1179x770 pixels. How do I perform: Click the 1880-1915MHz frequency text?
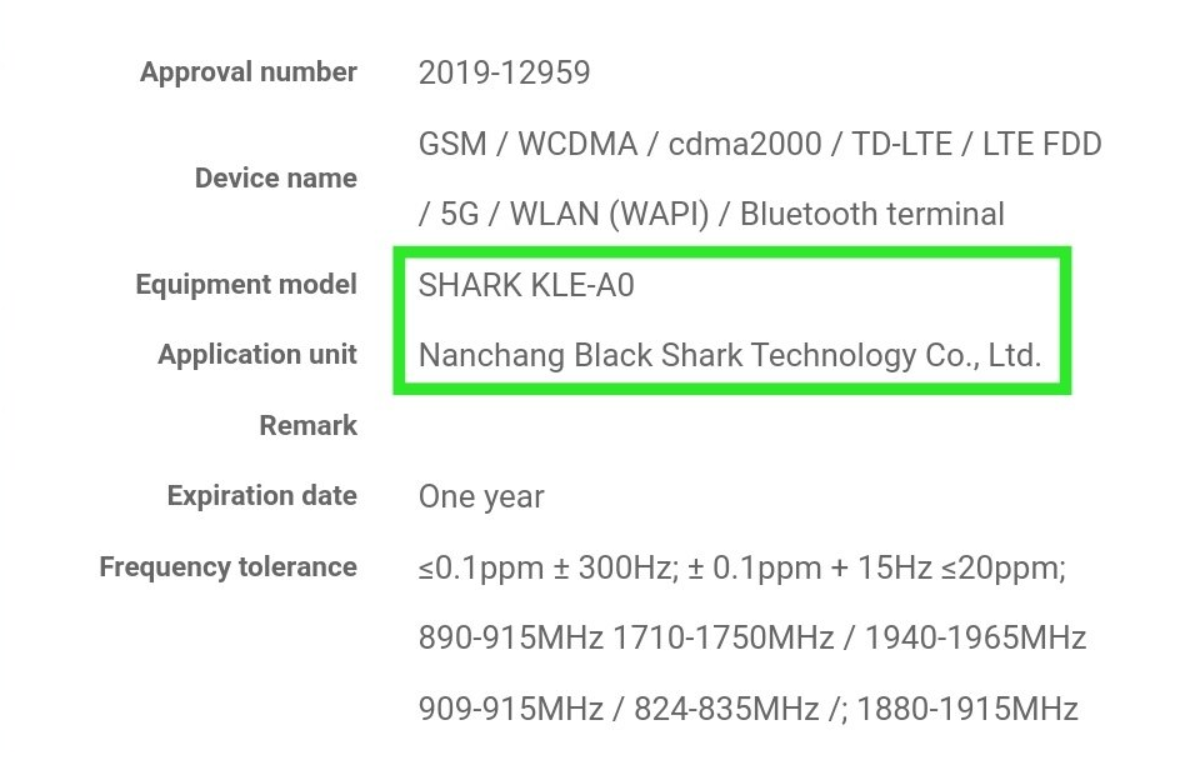pyautogui.click(x=968, y=708)
